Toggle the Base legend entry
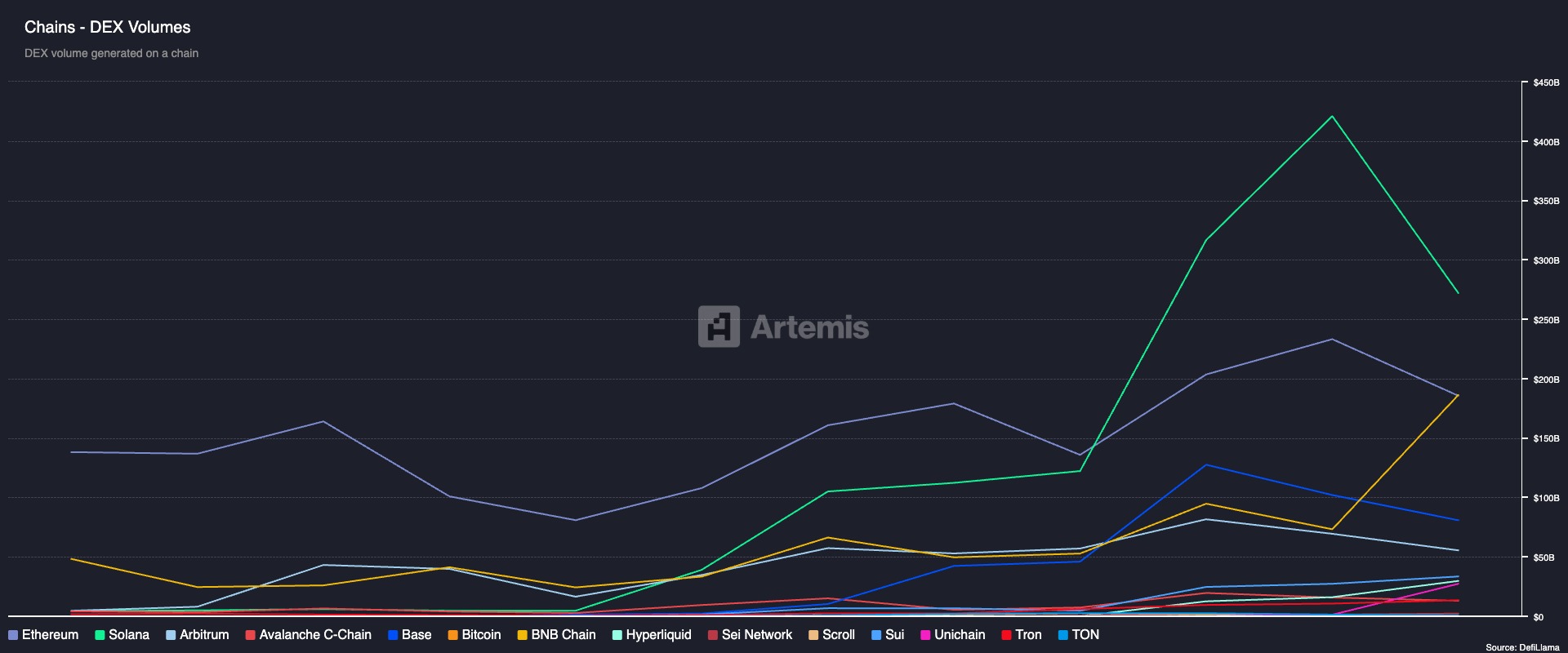 point(410,635)
